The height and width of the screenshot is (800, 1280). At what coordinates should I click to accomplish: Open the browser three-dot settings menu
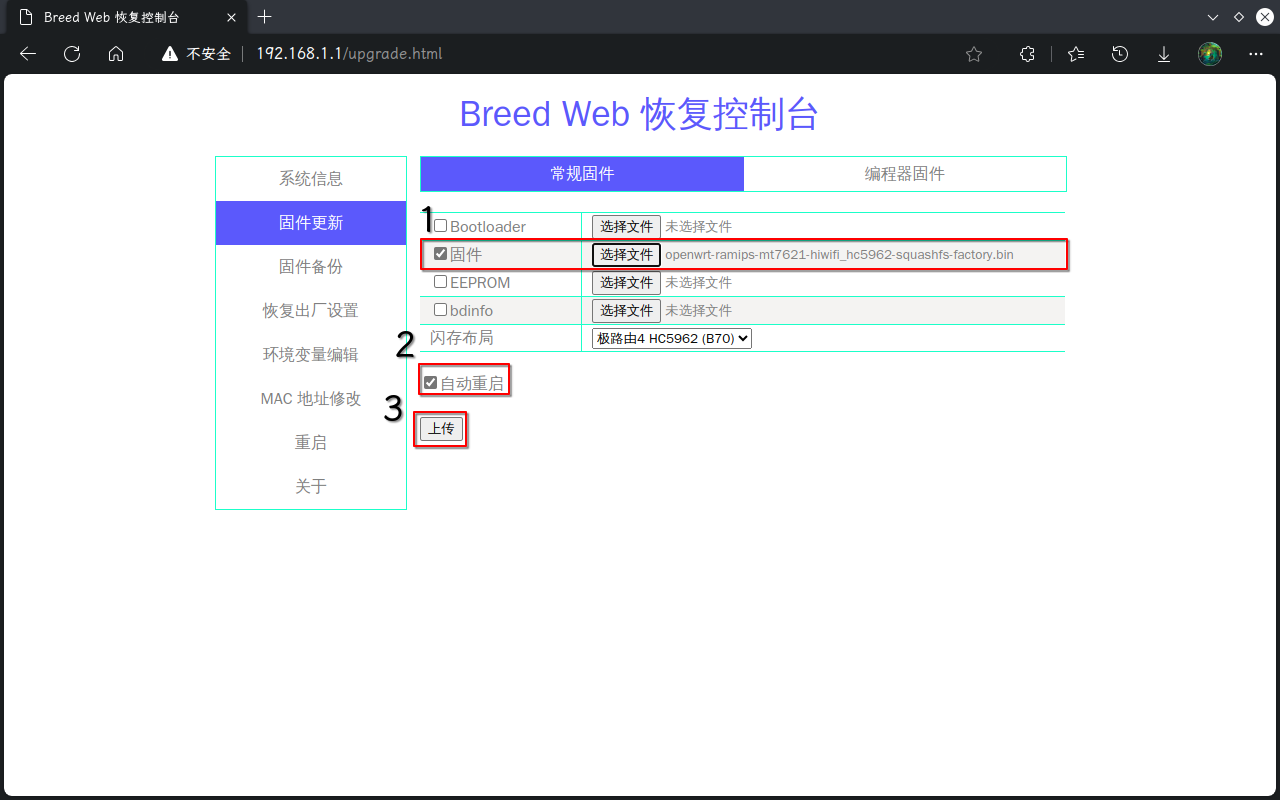point(1256,54)
